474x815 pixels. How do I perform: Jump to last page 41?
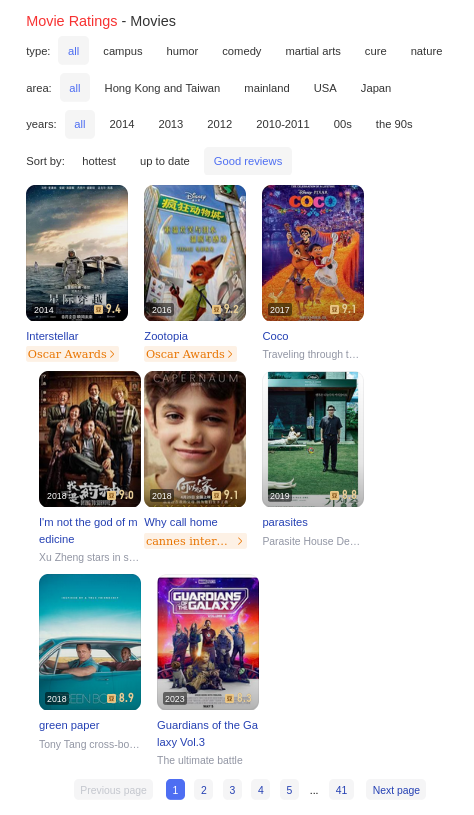(x=341, y=790)
